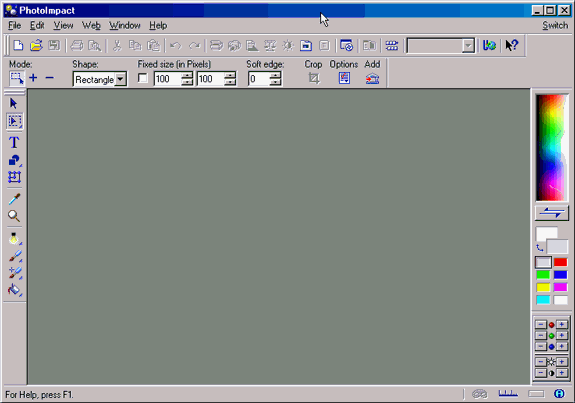The height and width of the screenshot is (403, 575).
Task: Click the context help arrow-question icon
Action: (512, 45)
